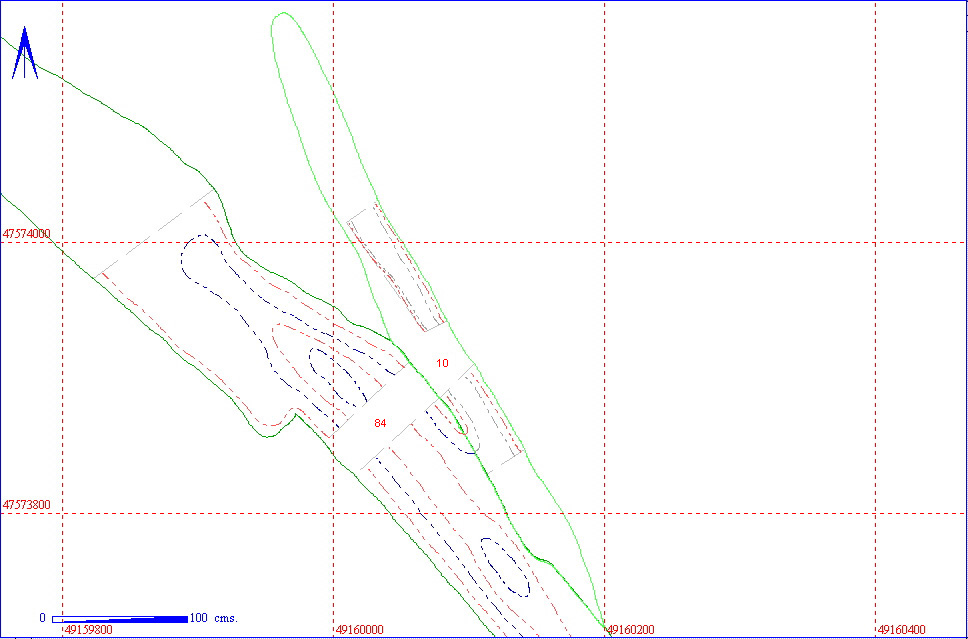This screenshot has height=639, width=968.
Task: Click the 49160400 easting axis label
Action: 902,631
